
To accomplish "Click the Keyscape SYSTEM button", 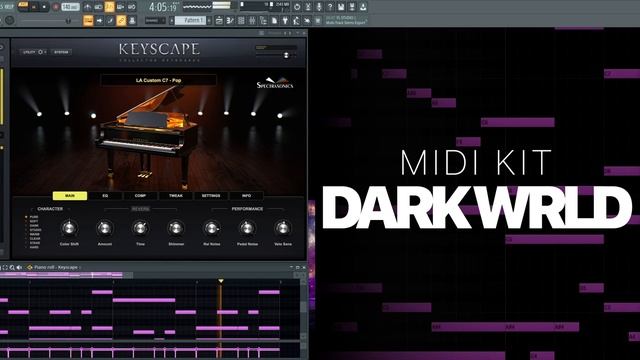I will click(x=61, y=52).
